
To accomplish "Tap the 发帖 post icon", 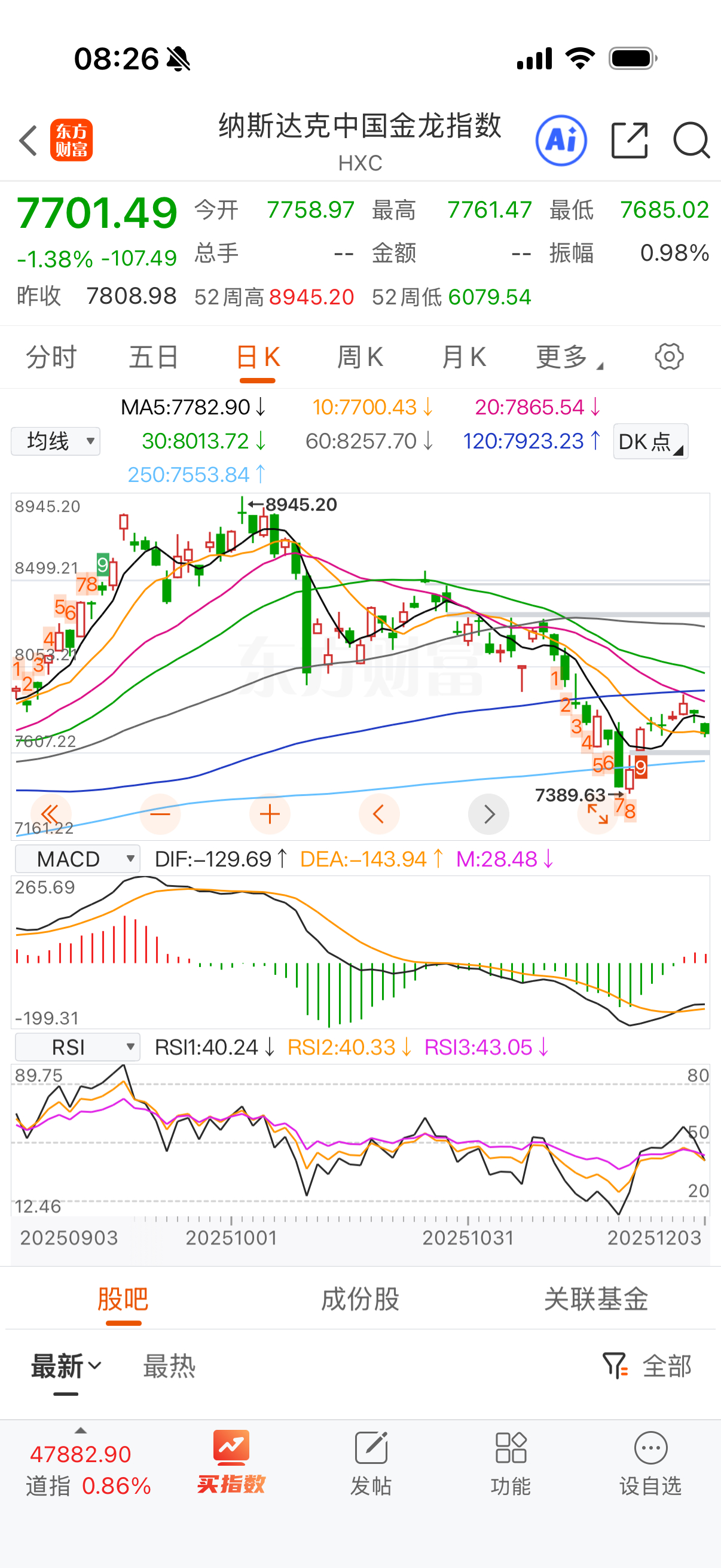I will pos(371,1464).
